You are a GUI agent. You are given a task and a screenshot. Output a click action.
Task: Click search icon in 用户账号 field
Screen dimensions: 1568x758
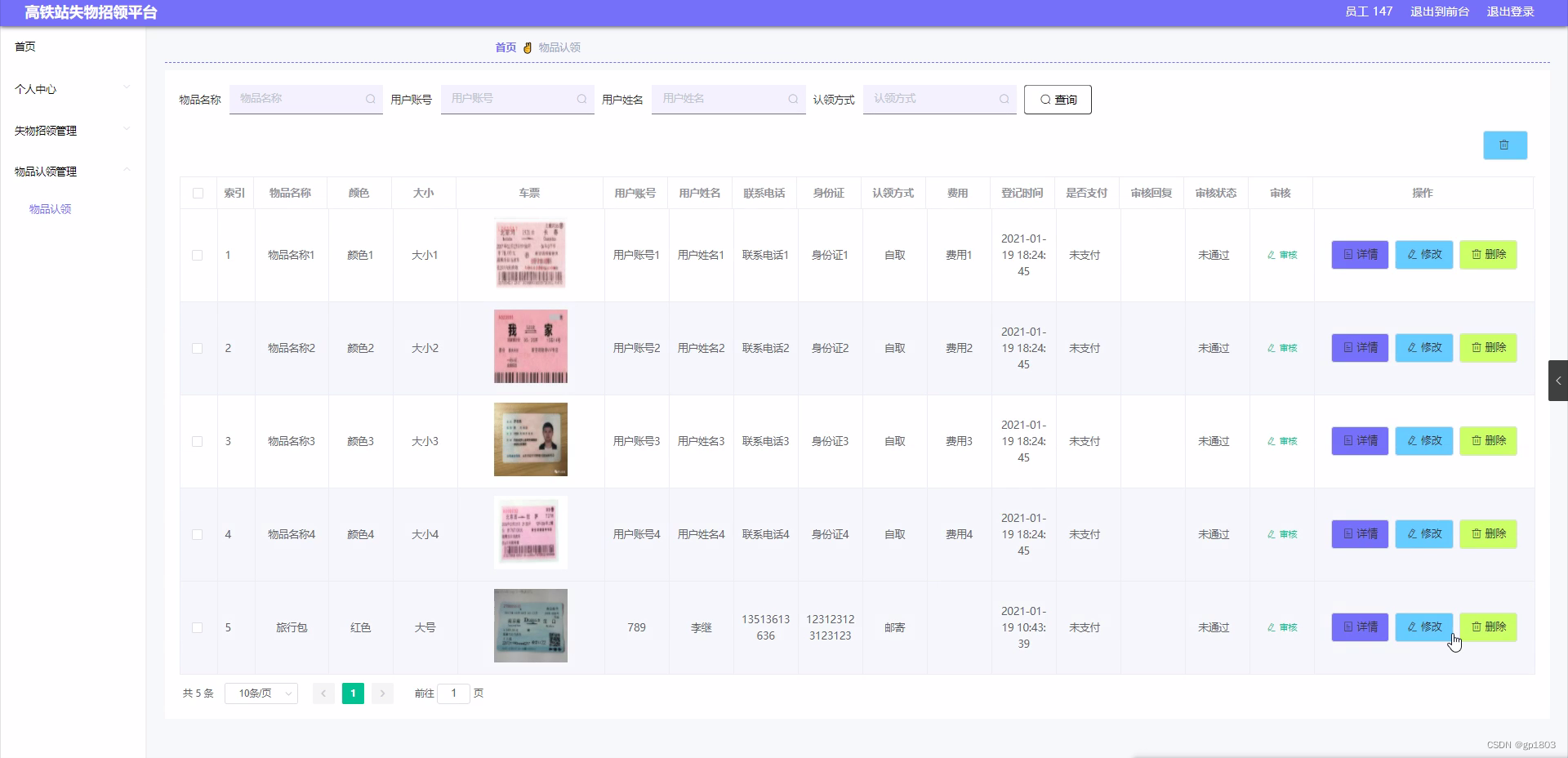(x=581, y=99)
